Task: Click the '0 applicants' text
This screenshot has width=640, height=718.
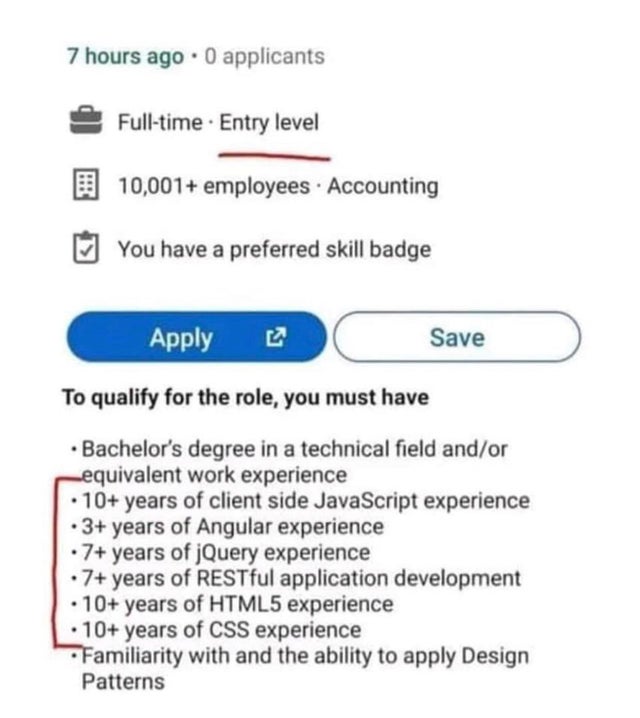Action: point(265,57)
